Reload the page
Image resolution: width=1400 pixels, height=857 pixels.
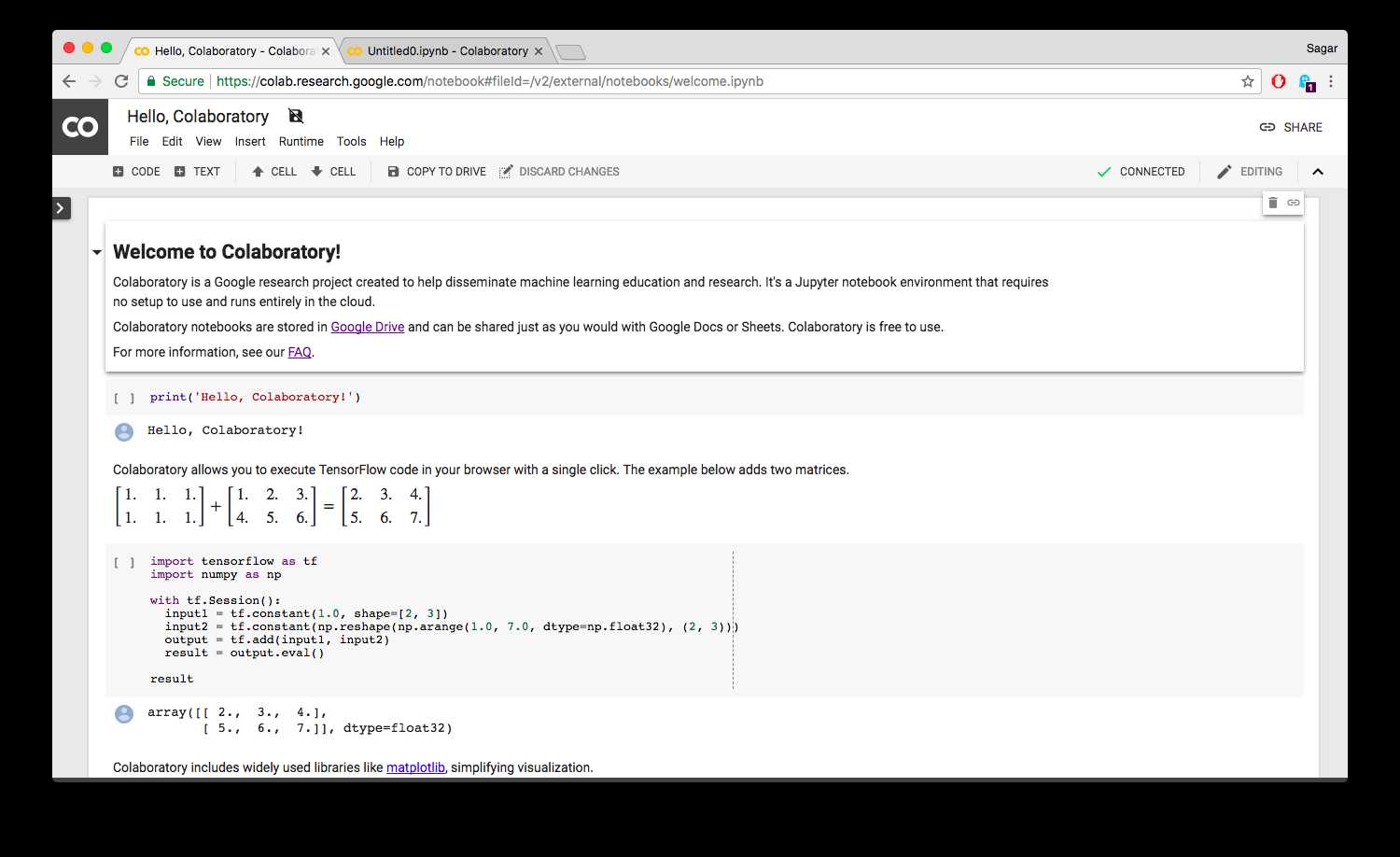point(121,81)
